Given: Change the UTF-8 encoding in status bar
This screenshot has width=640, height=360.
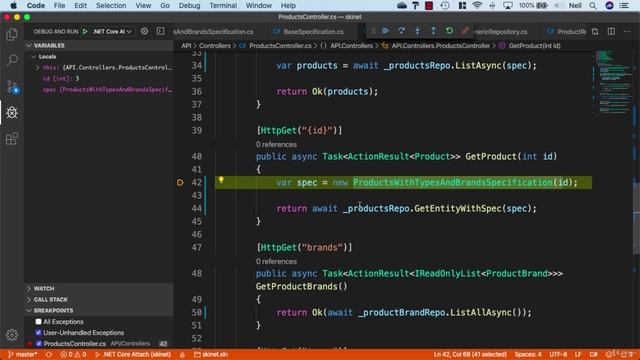Looking at the screenshot, I should tap(558, 354).
